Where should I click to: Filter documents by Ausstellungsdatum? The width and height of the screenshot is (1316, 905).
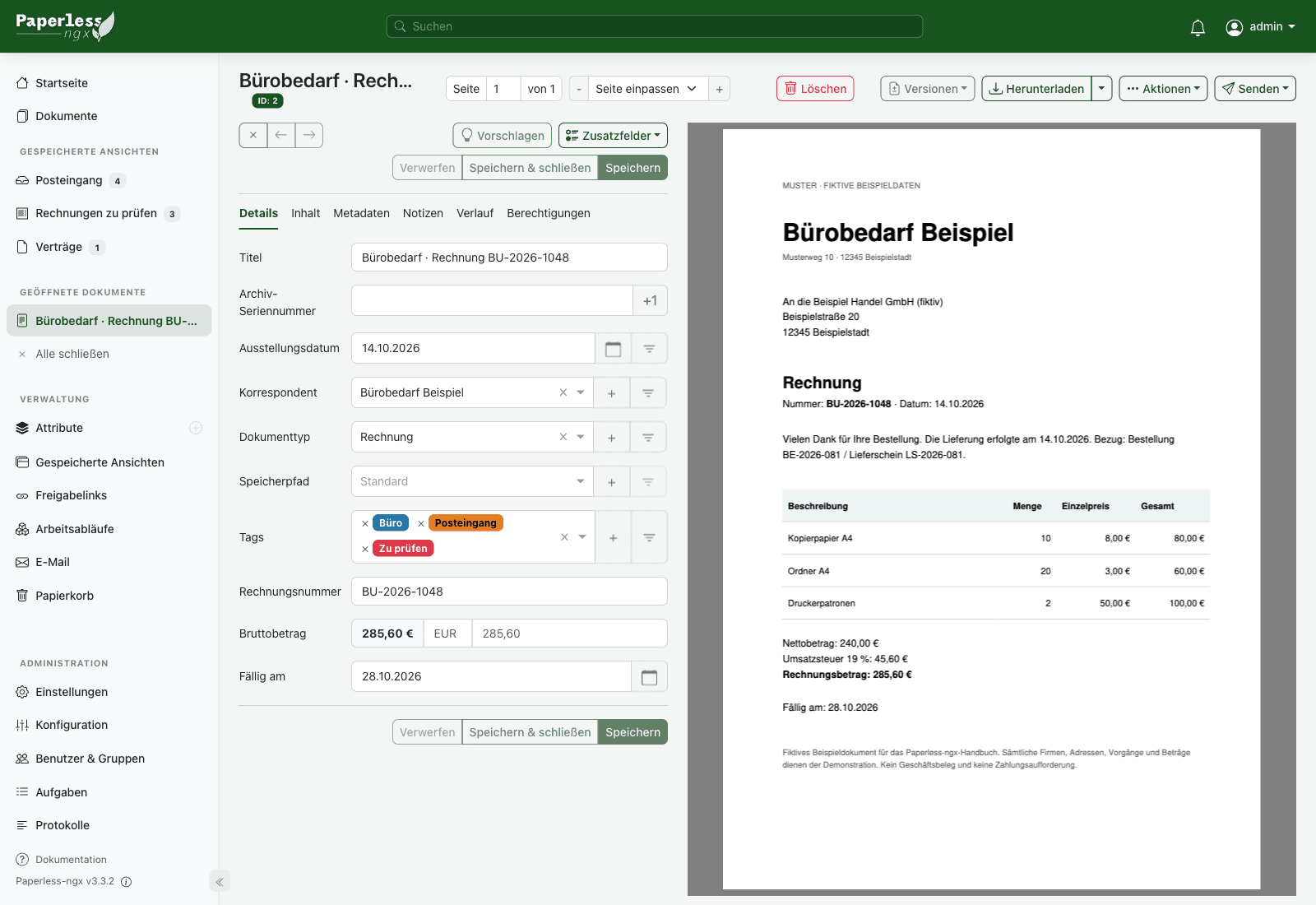649,348
